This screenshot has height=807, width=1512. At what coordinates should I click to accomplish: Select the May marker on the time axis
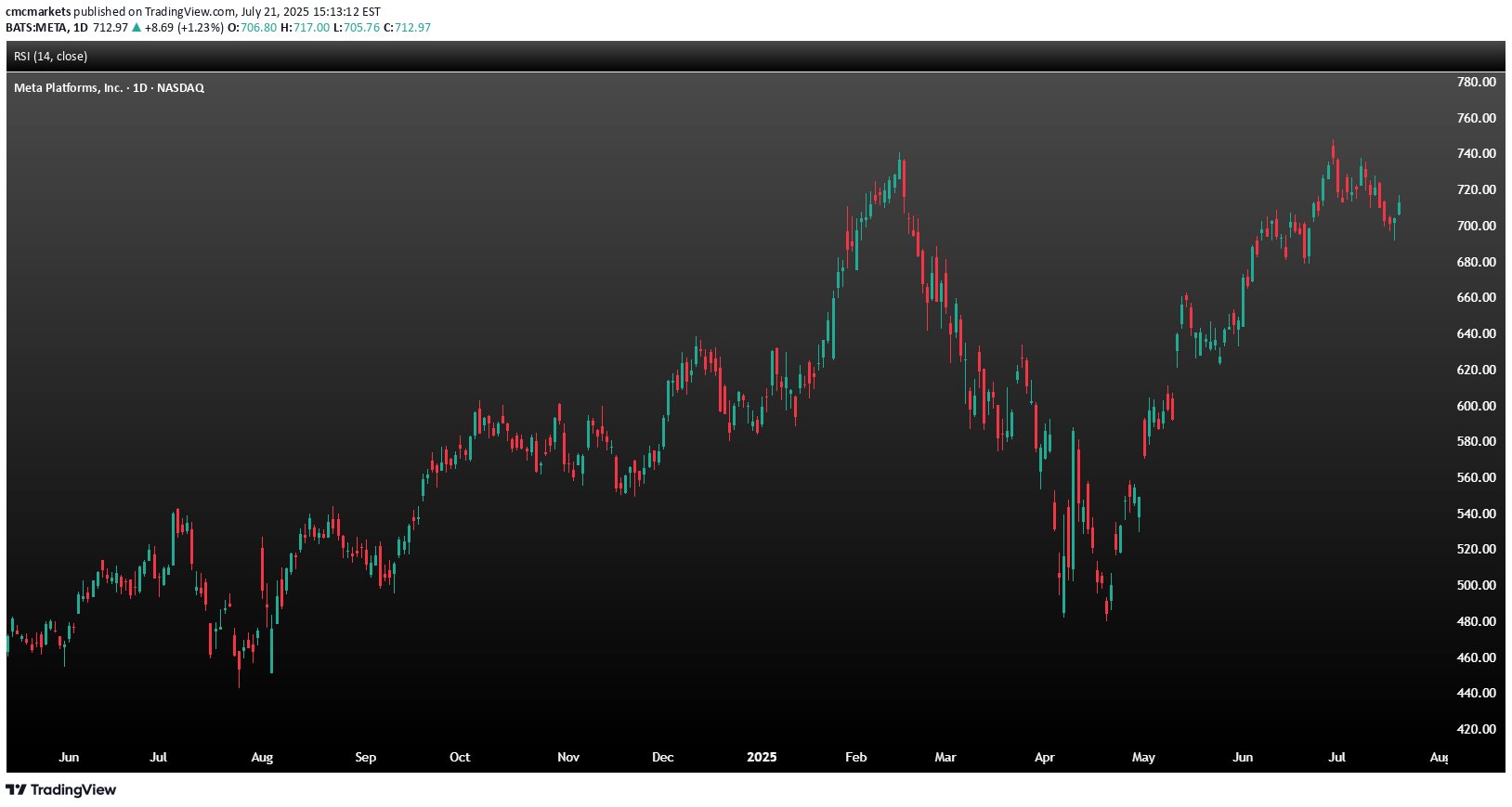pyautogui.click(x=1144, y=758)
